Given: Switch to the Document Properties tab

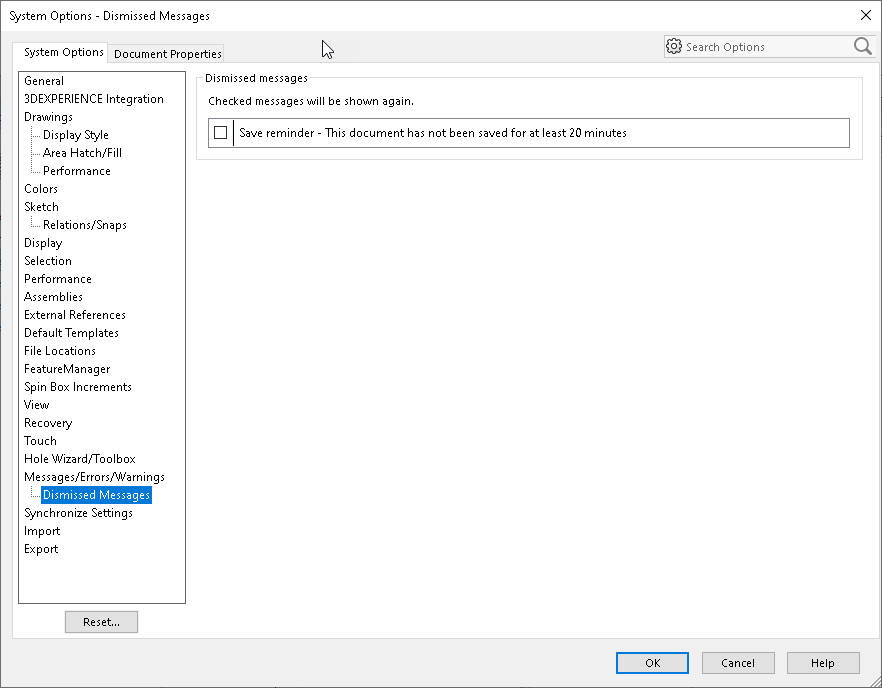Looking at the screenshot, I should click(168, 53).
